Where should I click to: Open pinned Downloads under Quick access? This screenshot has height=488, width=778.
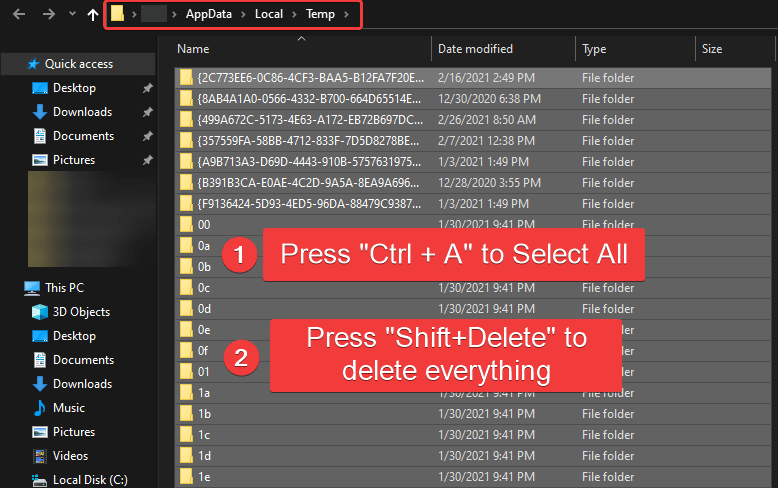pos(82,112)
